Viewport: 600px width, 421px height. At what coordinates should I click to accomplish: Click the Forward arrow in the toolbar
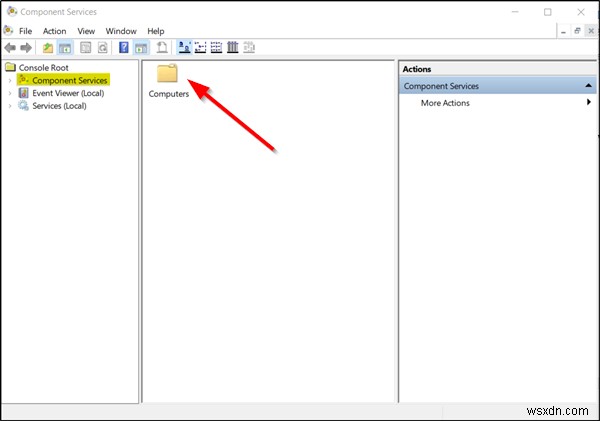point(26,48)
